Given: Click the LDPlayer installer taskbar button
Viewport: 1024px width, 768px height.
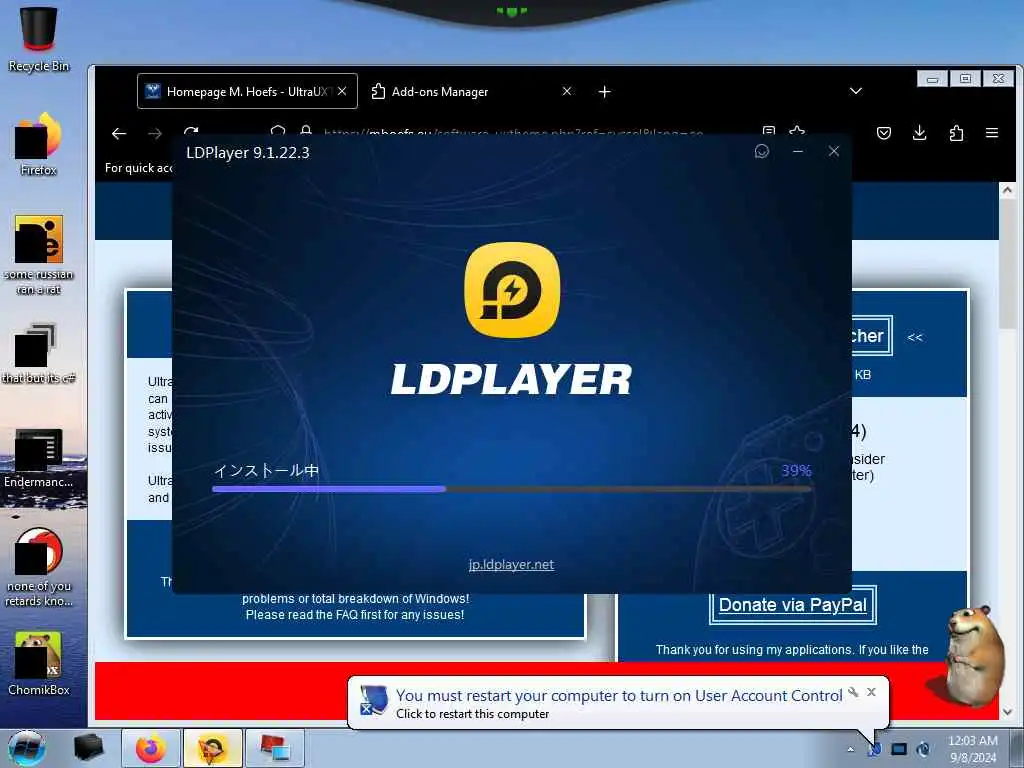Looking at the screenshot, I should [212, 748].
